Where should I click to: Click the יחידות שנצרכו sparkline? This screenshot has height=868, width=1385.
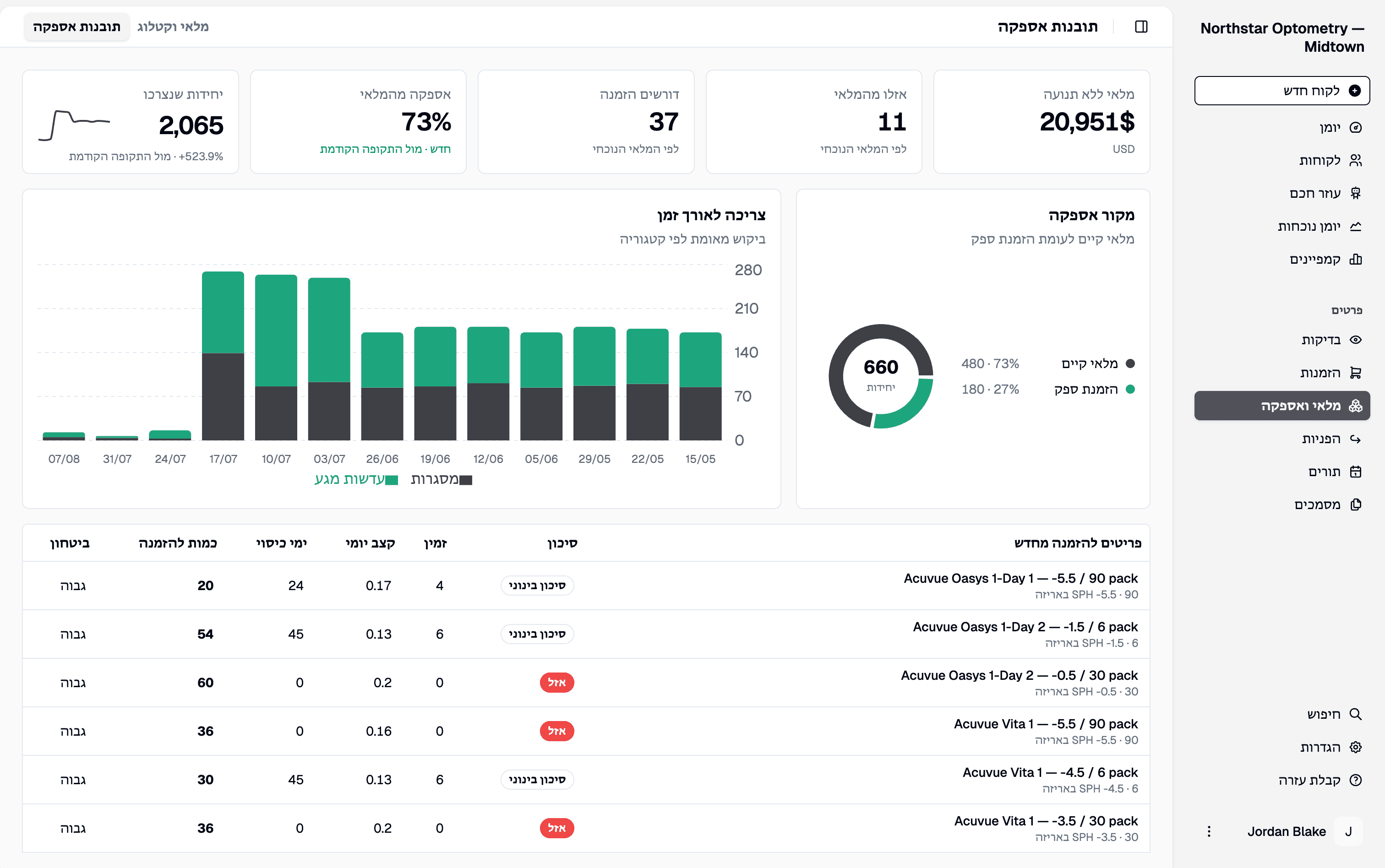click(x=74, y=125)
